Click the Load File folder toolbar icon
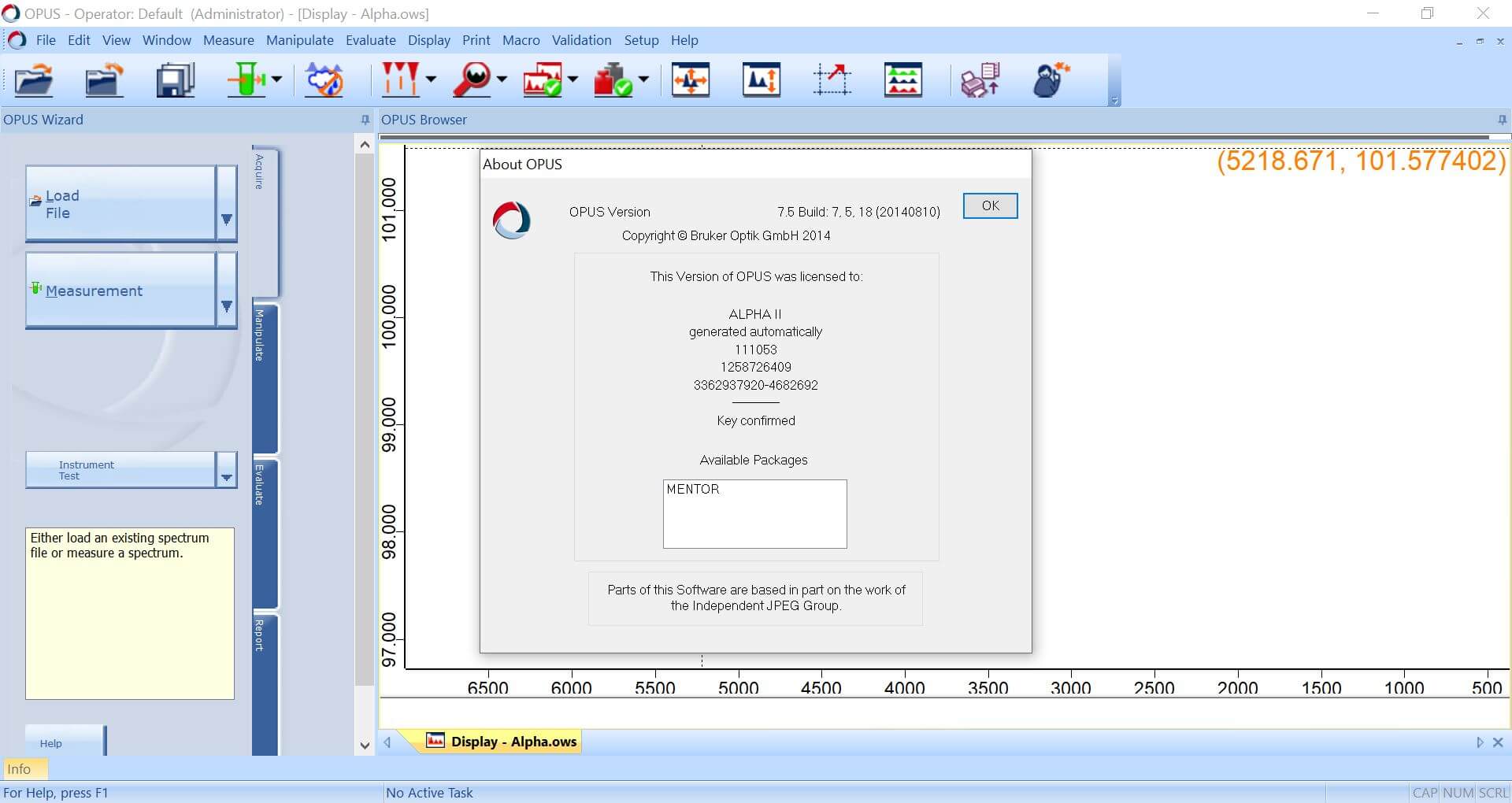The image size is (1512, 803). [33, 80]
